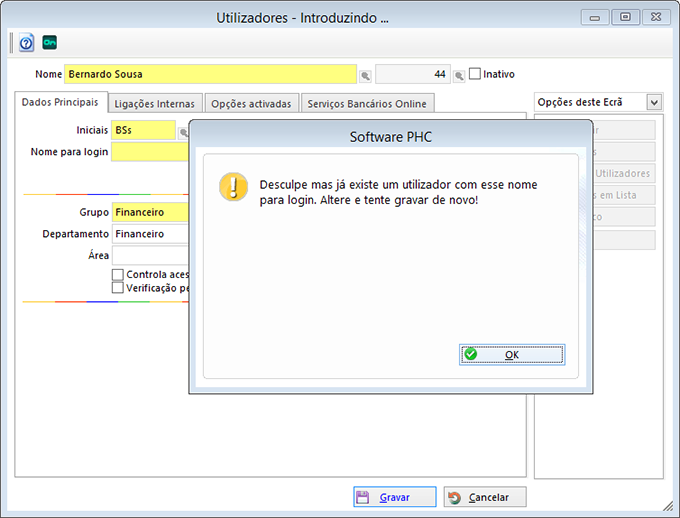Discard changes with Cancelar button
Screen dimensions: 680x518
[485, 497]
